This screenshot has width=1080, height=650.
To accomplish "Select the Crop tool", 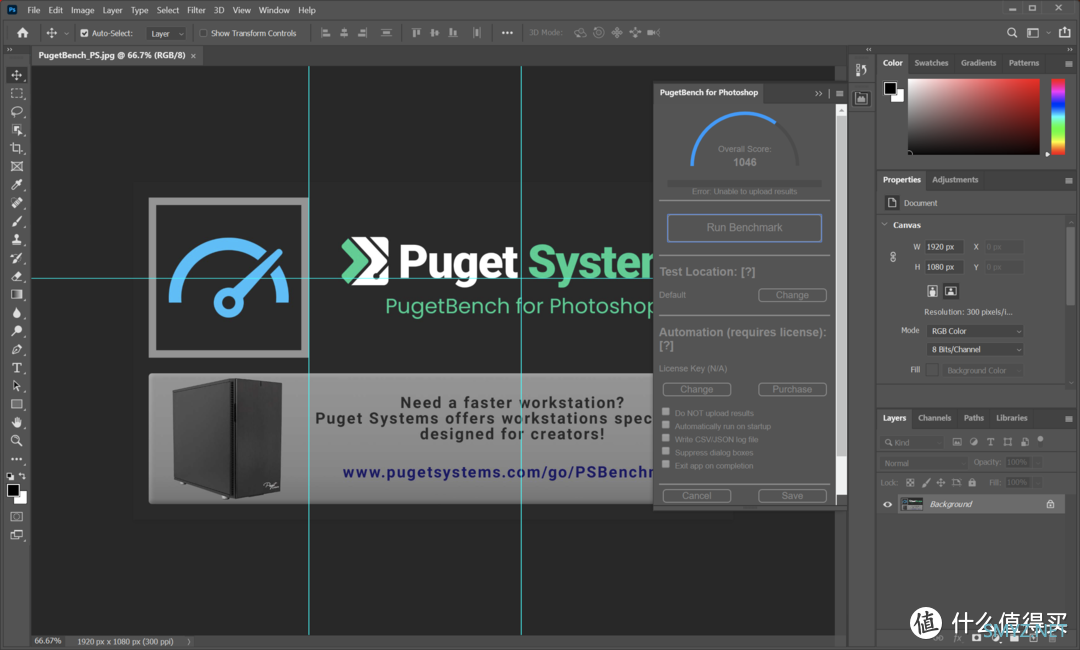I will tap(17, 148).
